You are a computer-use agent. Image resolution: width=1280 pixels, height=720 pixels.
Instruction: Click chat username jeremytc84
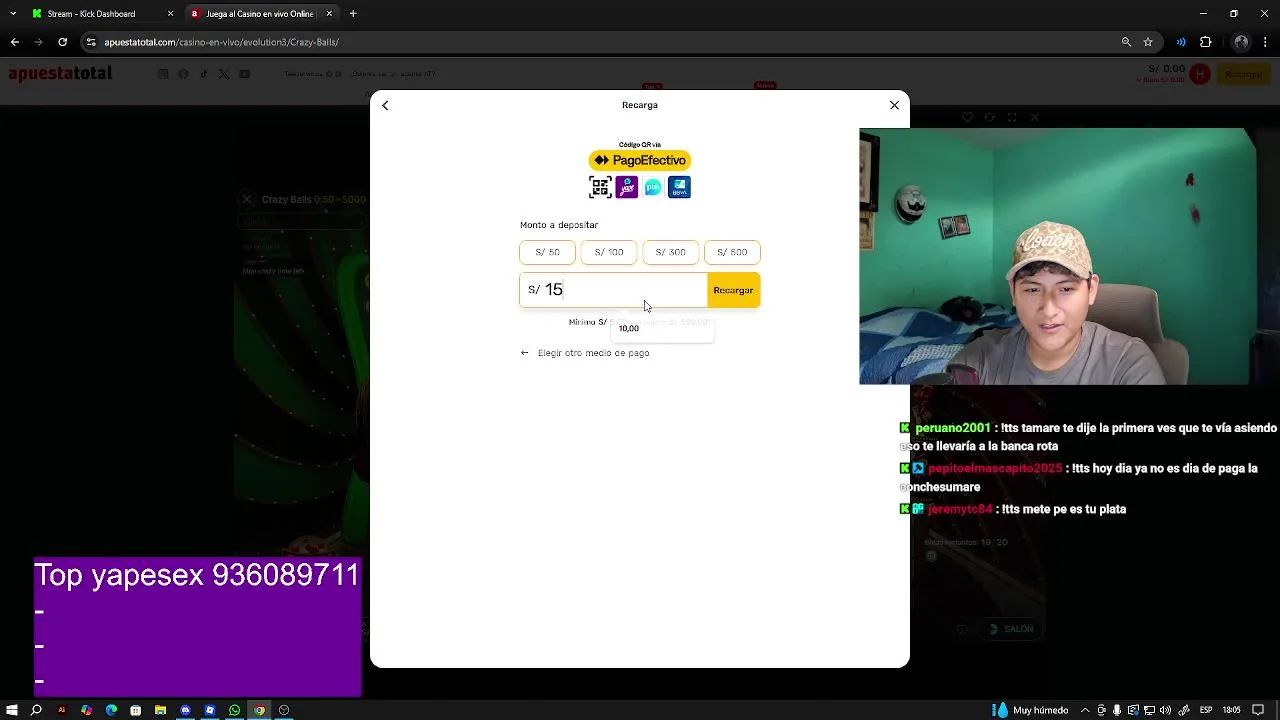point(960,509)
